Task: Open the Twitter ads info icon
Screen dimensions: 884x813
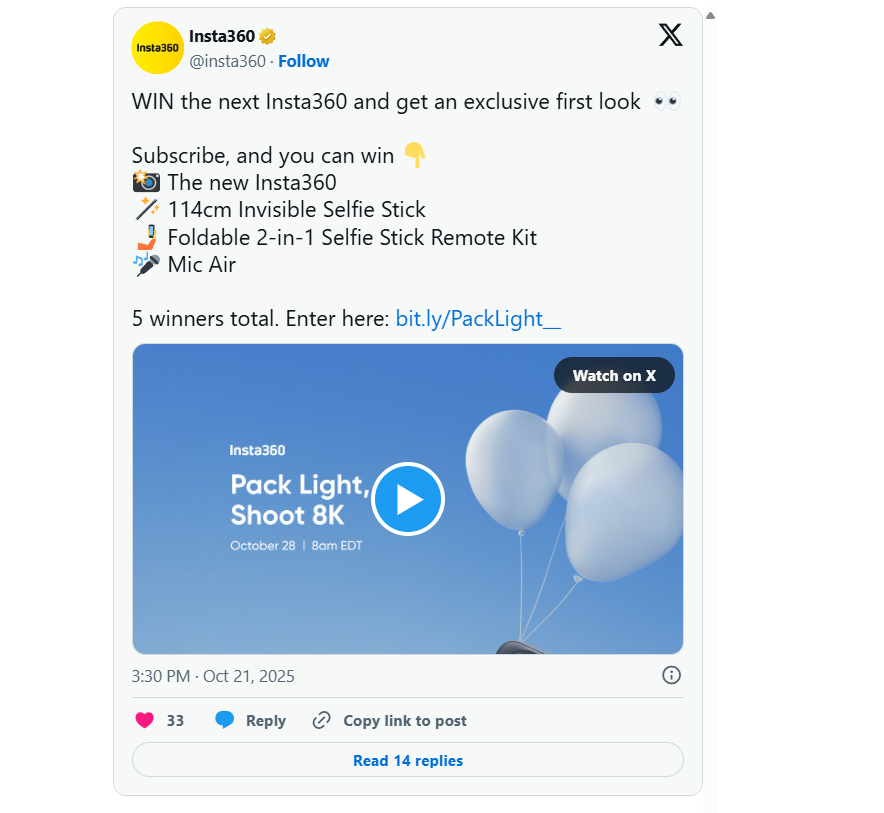Action: pos(672,675)
